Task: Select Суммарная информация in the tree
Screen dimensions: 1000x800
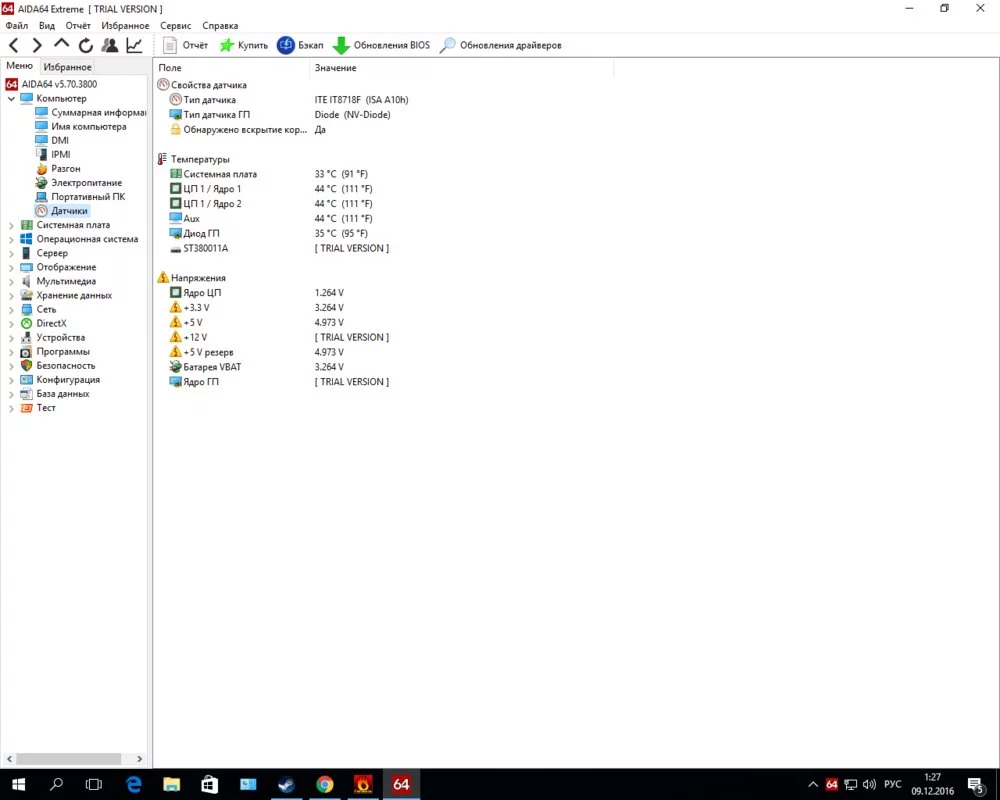Action: (x=91, y=112)
